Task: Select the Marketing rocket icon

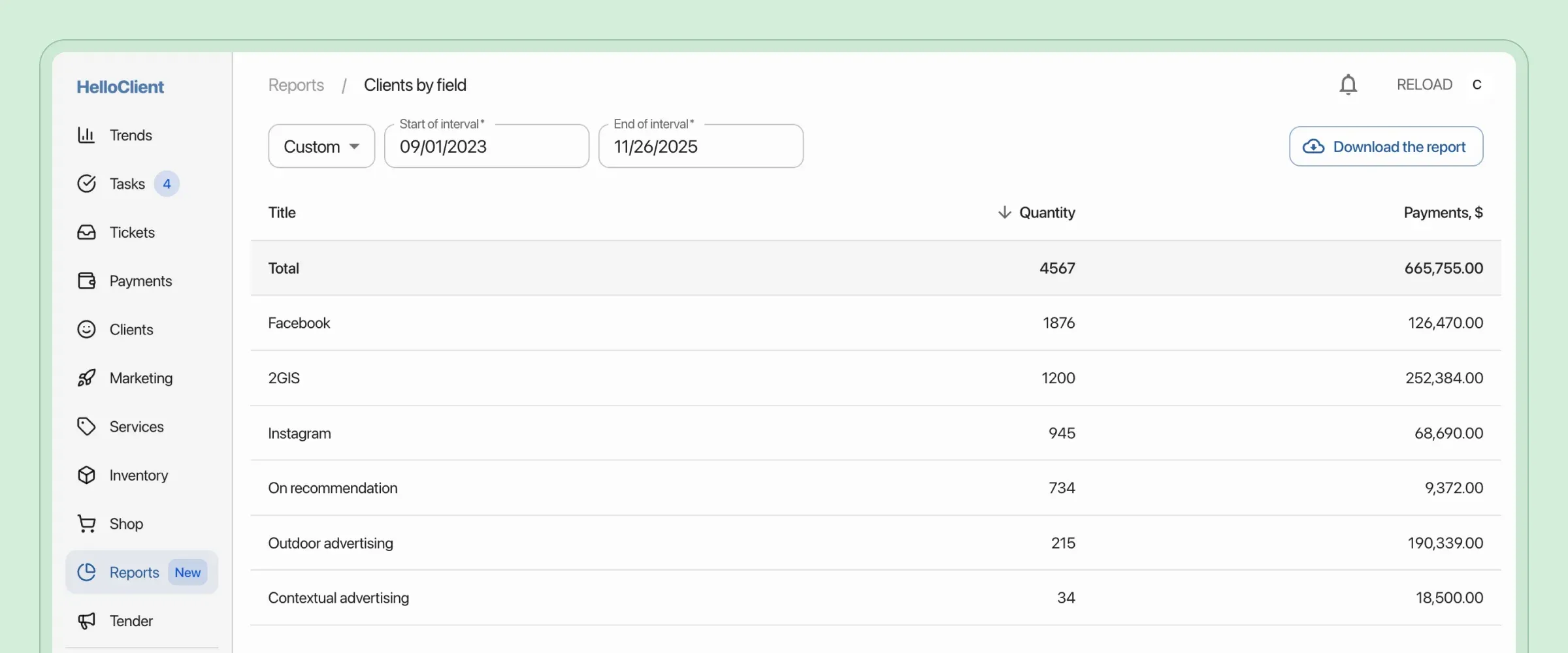Action: tap(88, 377)
